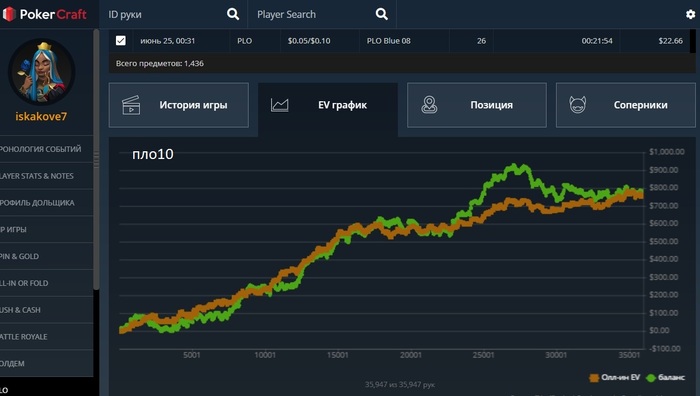
Task: Toggle the Олл-ин EV legend series
Action: pyautogui.click(x=615, y=378)
